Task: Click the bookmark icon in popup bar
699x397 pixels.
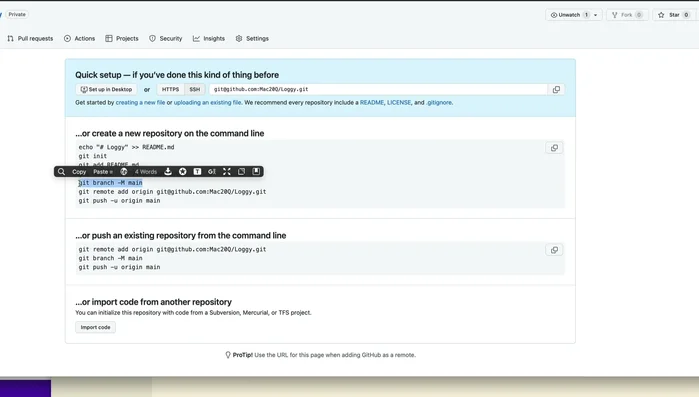Action: (256, 172)
